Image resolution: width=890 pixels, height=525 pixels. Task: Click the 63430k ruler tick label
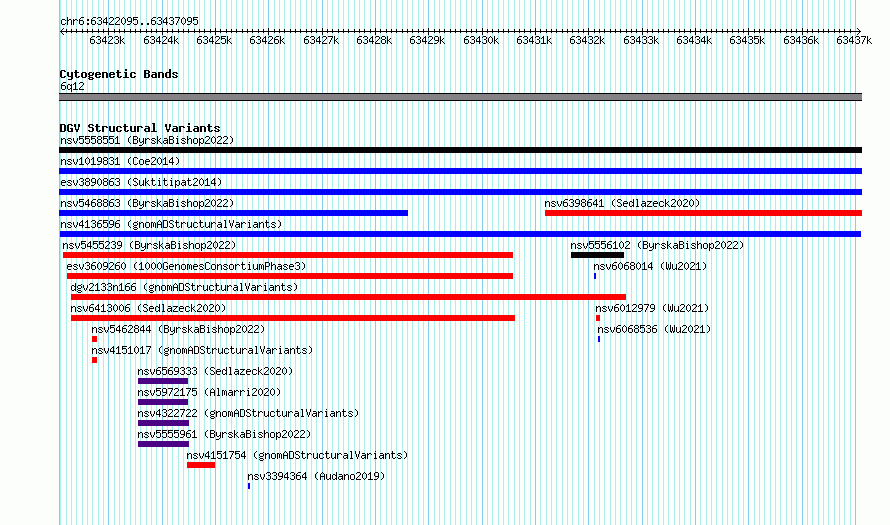point(481,40)
